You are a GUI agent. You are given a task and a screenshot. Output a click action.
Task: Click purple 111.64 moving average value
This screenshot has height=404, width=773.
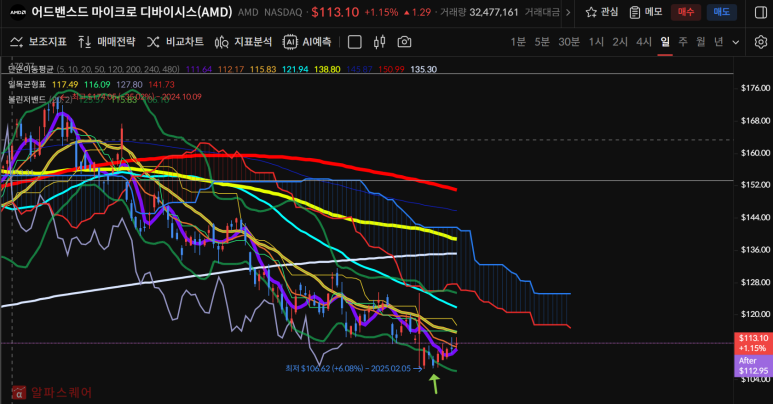200,69
